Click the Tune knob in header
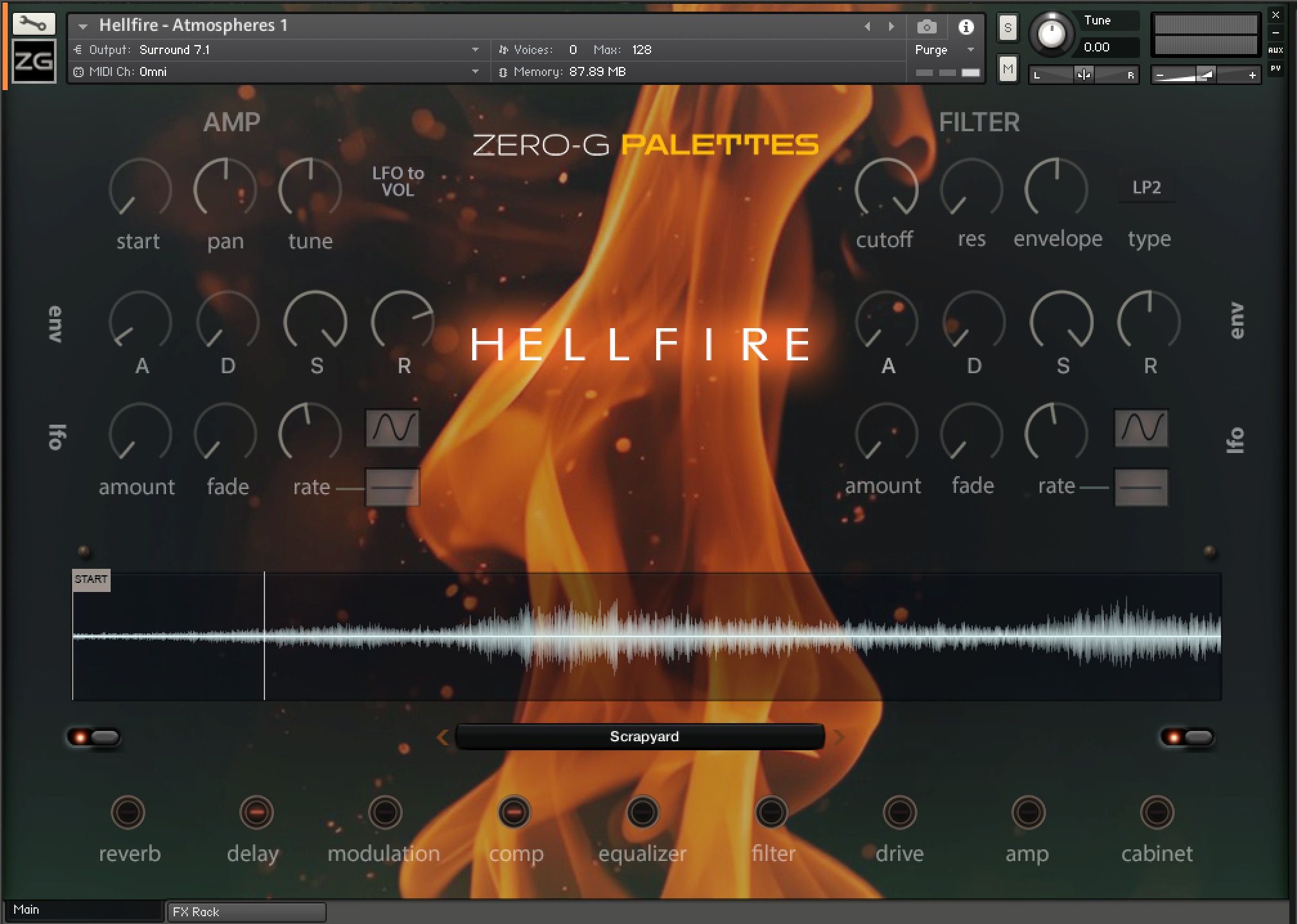Viewport: 1297px width, 924px height. 1052,33
